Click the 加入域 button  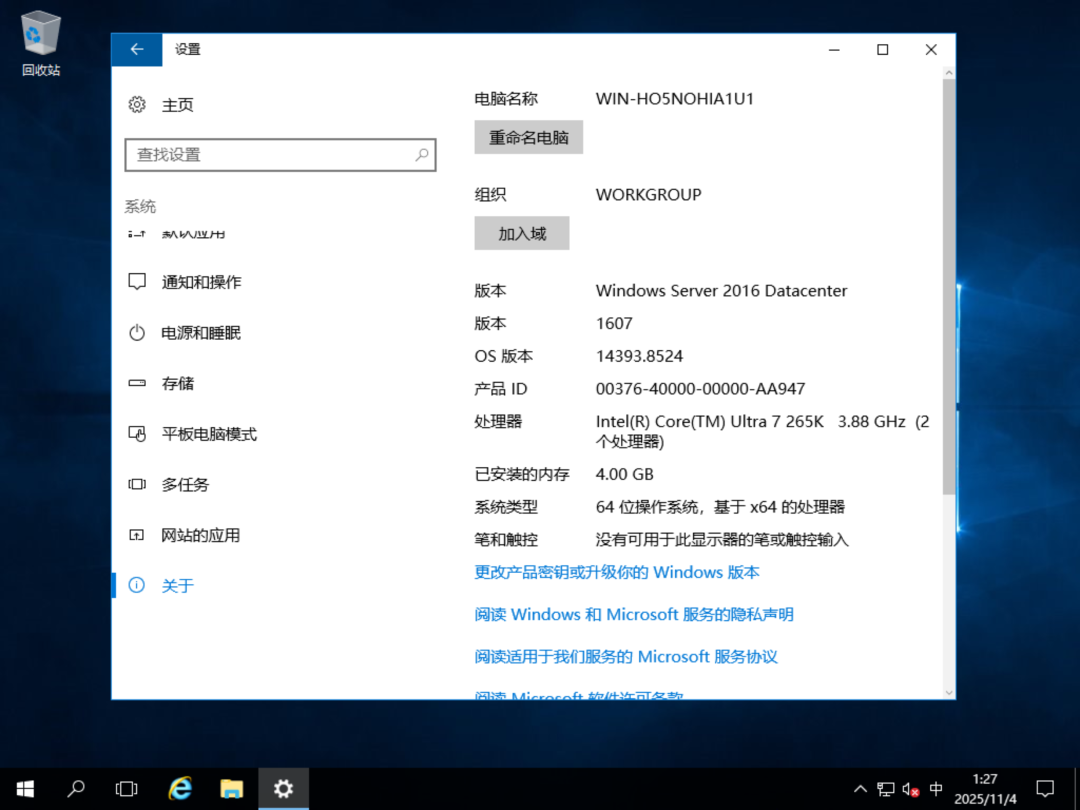521,233
